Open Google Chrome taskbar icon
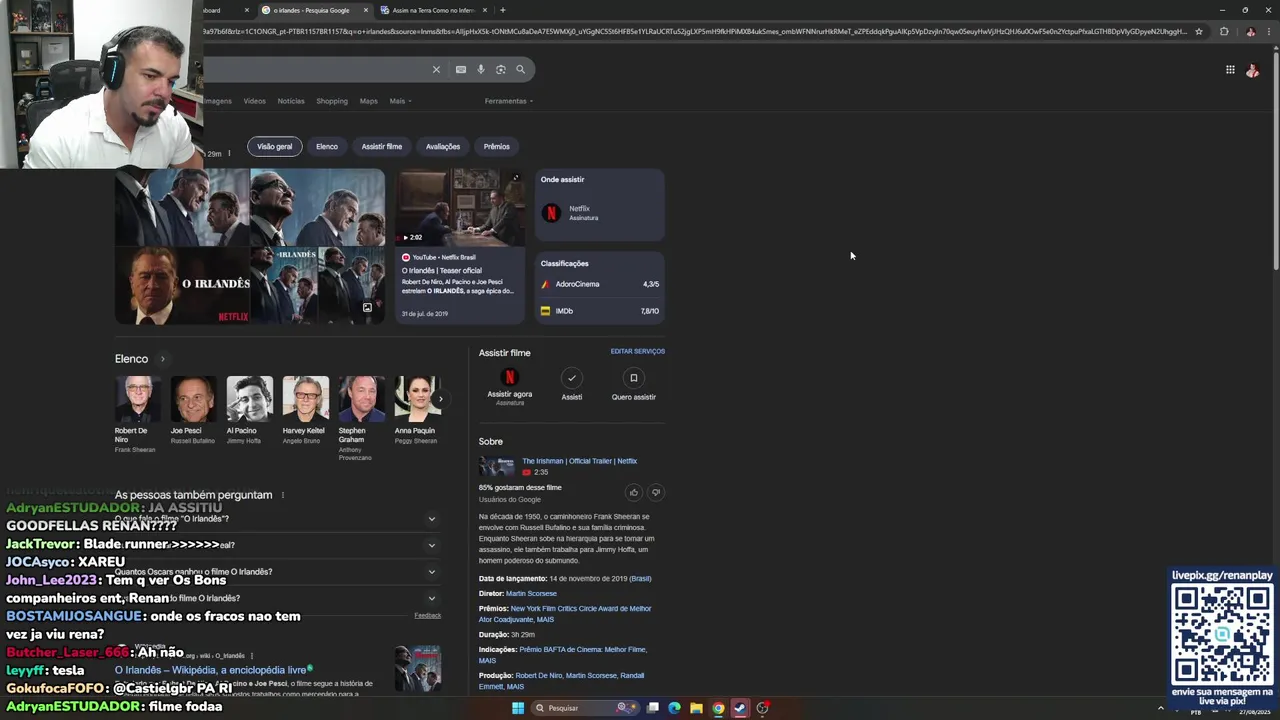Viewport: 1280px width, 720px height. point(718,708)
